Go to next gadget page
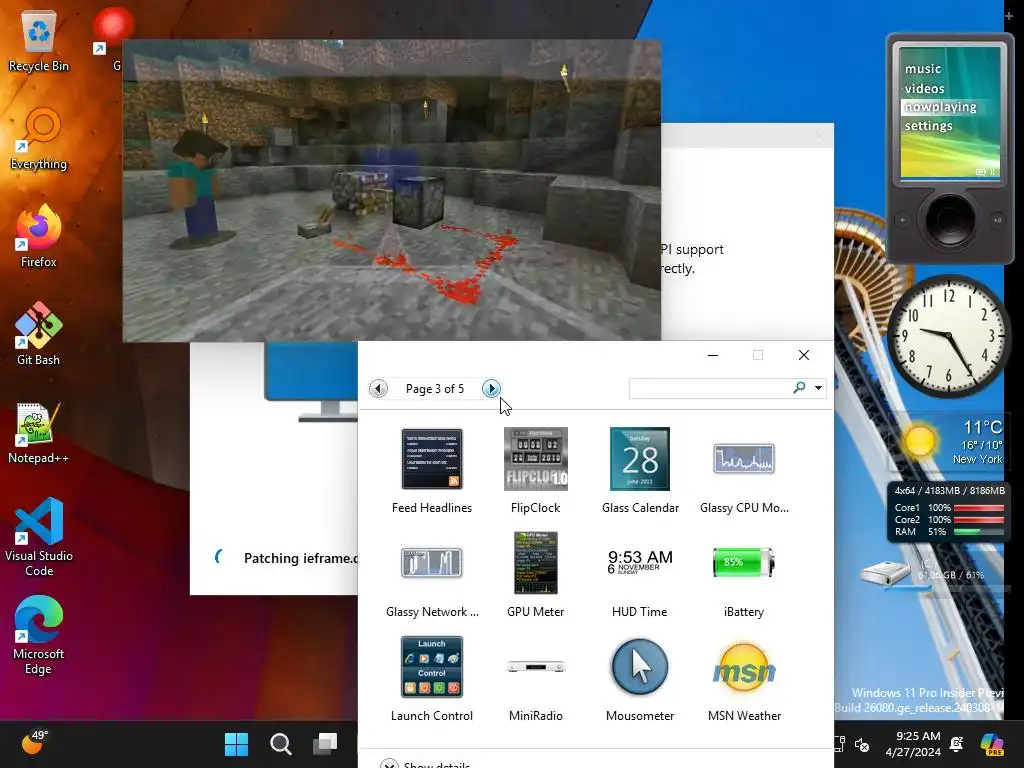This screenshot has width=1024, height=768. pyautogui.click(x=491, y=389)
